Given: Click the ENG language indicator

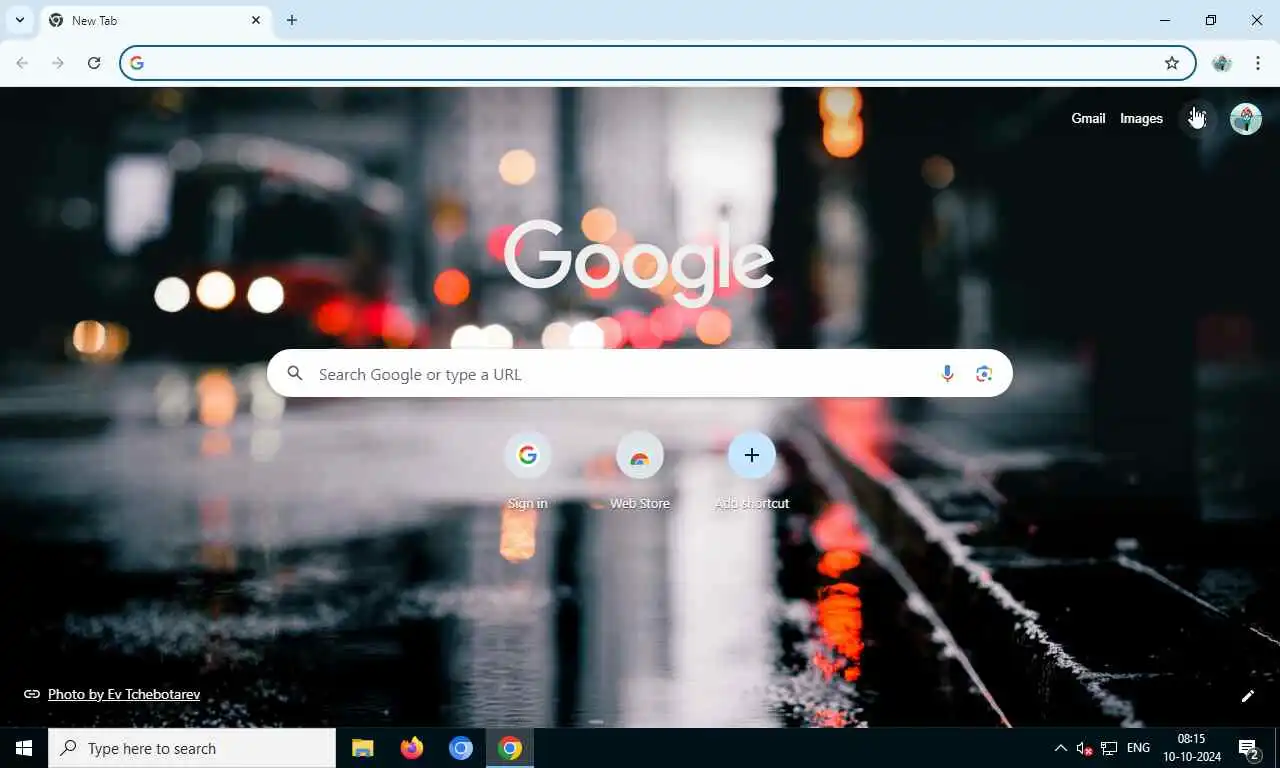Looking at the screenshot, I should (x=1138, y=748).
